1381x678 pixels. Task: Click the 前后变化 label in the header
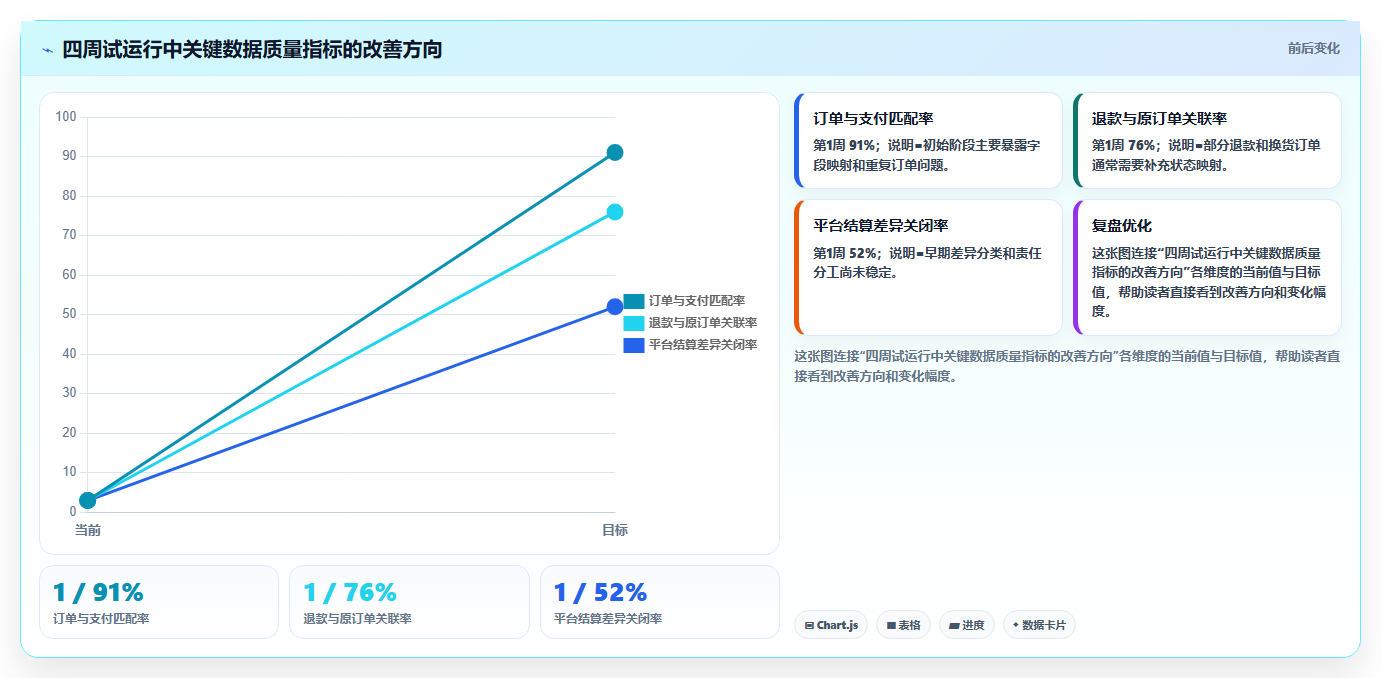tap(1313, 49)
